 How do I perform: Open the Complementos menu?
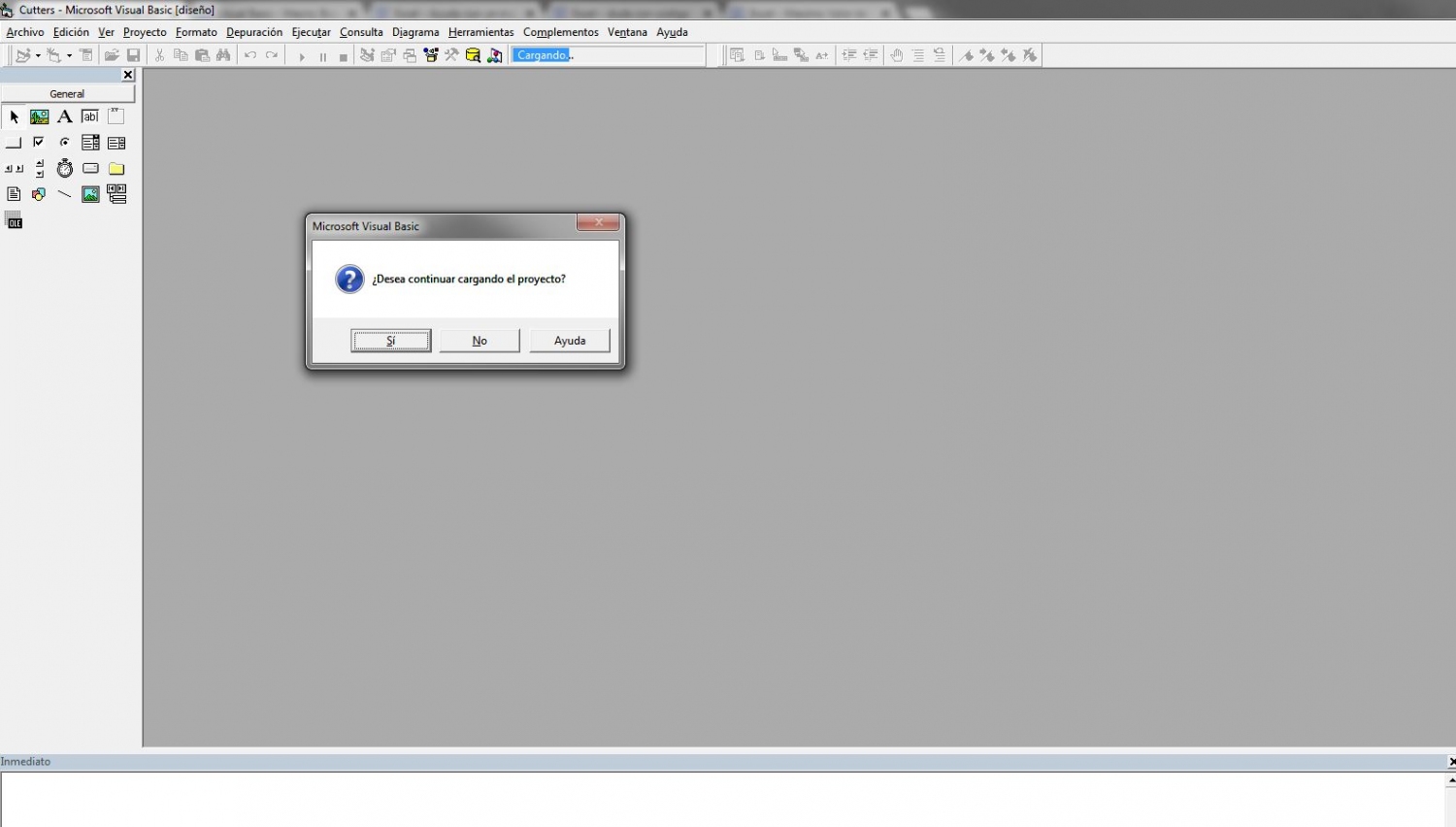[561, 32]
